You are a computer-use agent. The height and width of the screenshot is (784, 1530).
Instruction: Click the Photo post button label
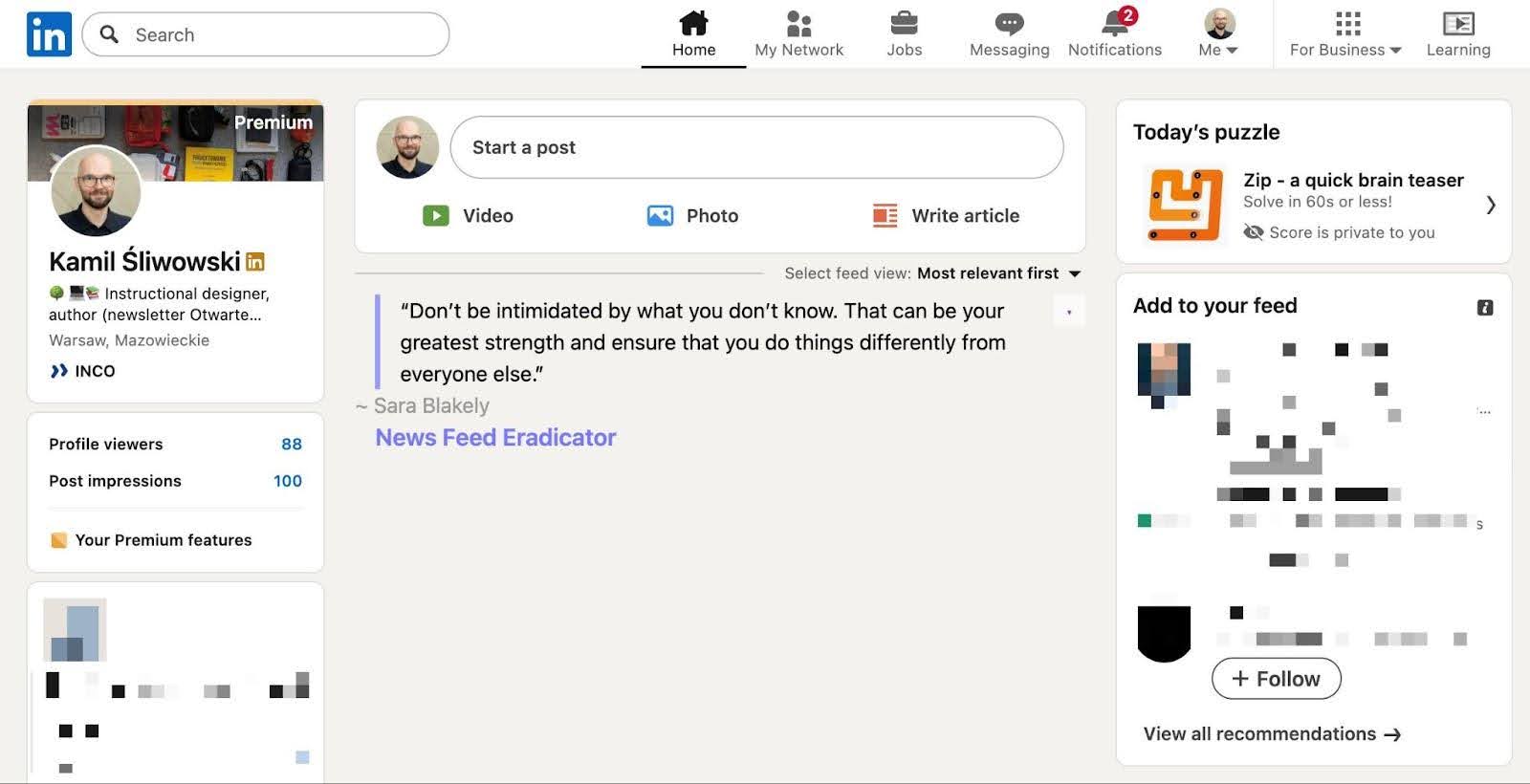click(712, 216)
